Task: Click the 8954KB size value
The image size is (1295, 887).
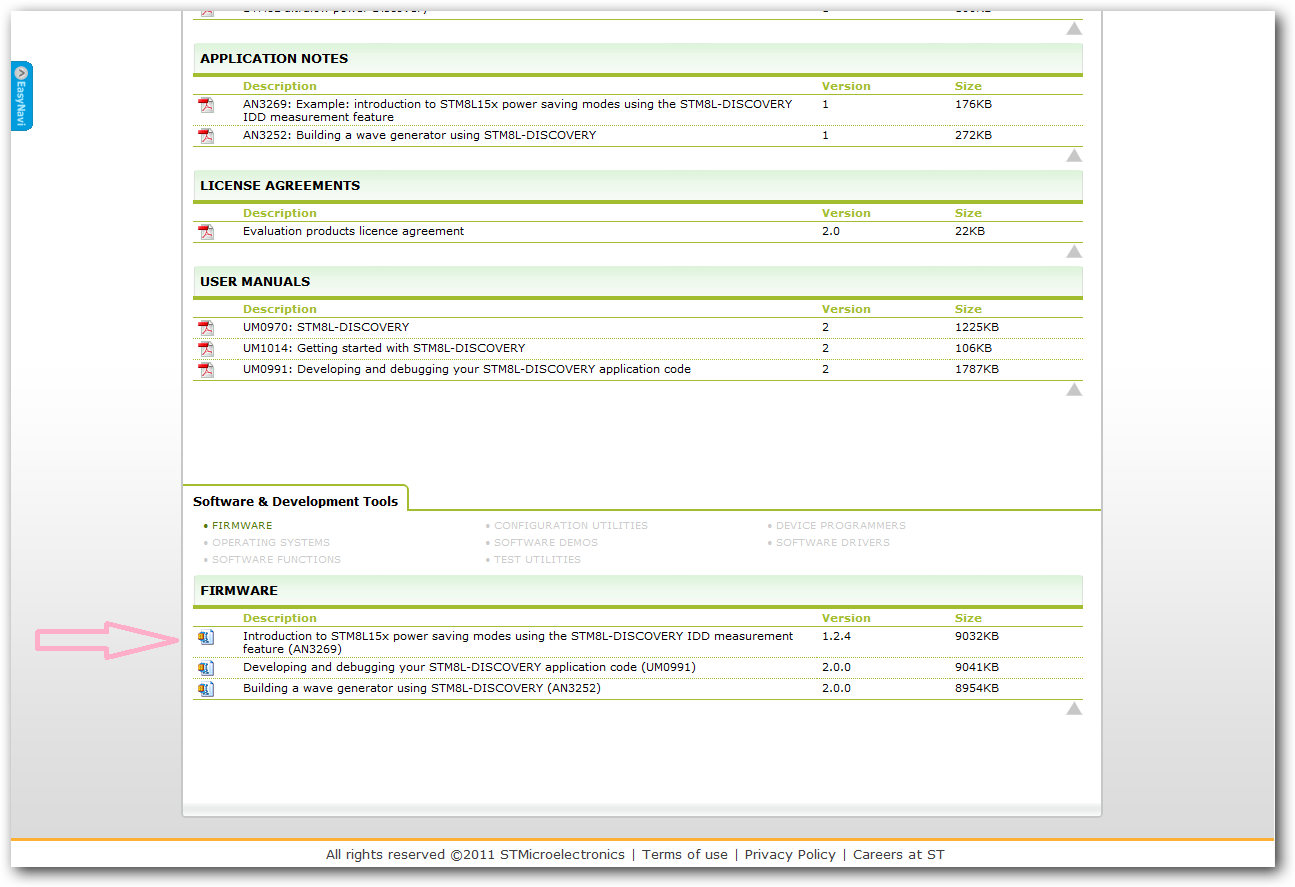Action: pyautogui.click(x=977, y=688)
